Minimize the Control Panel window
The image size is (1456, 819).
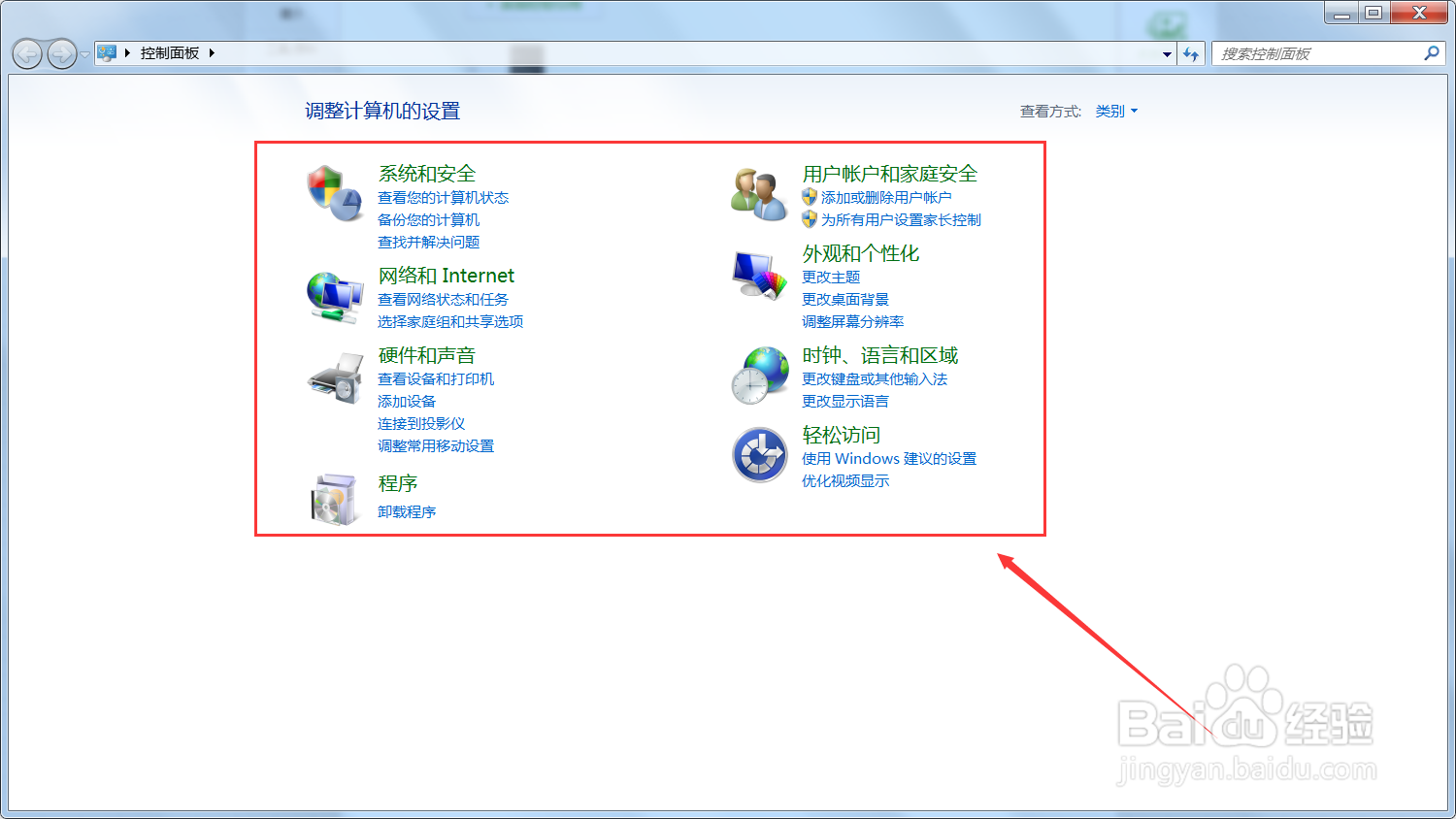click(x=1342, y=13)
